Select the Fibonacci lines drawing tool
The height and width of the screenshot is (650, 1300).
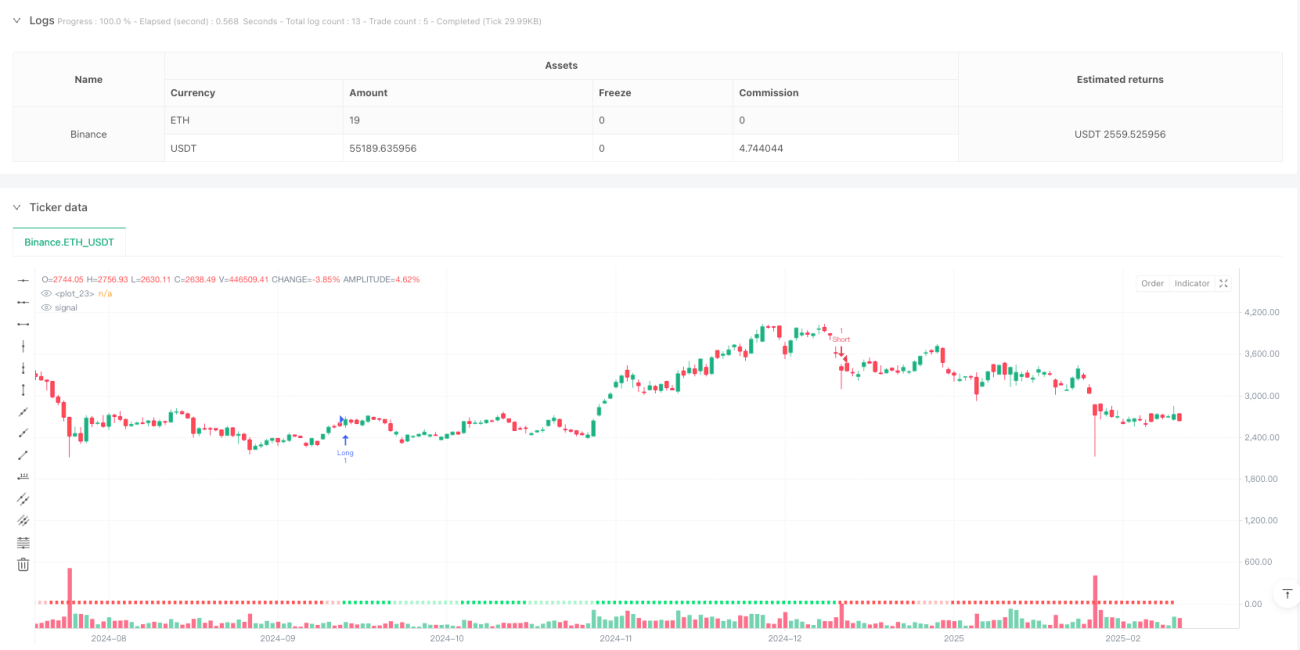click(24, 542)
